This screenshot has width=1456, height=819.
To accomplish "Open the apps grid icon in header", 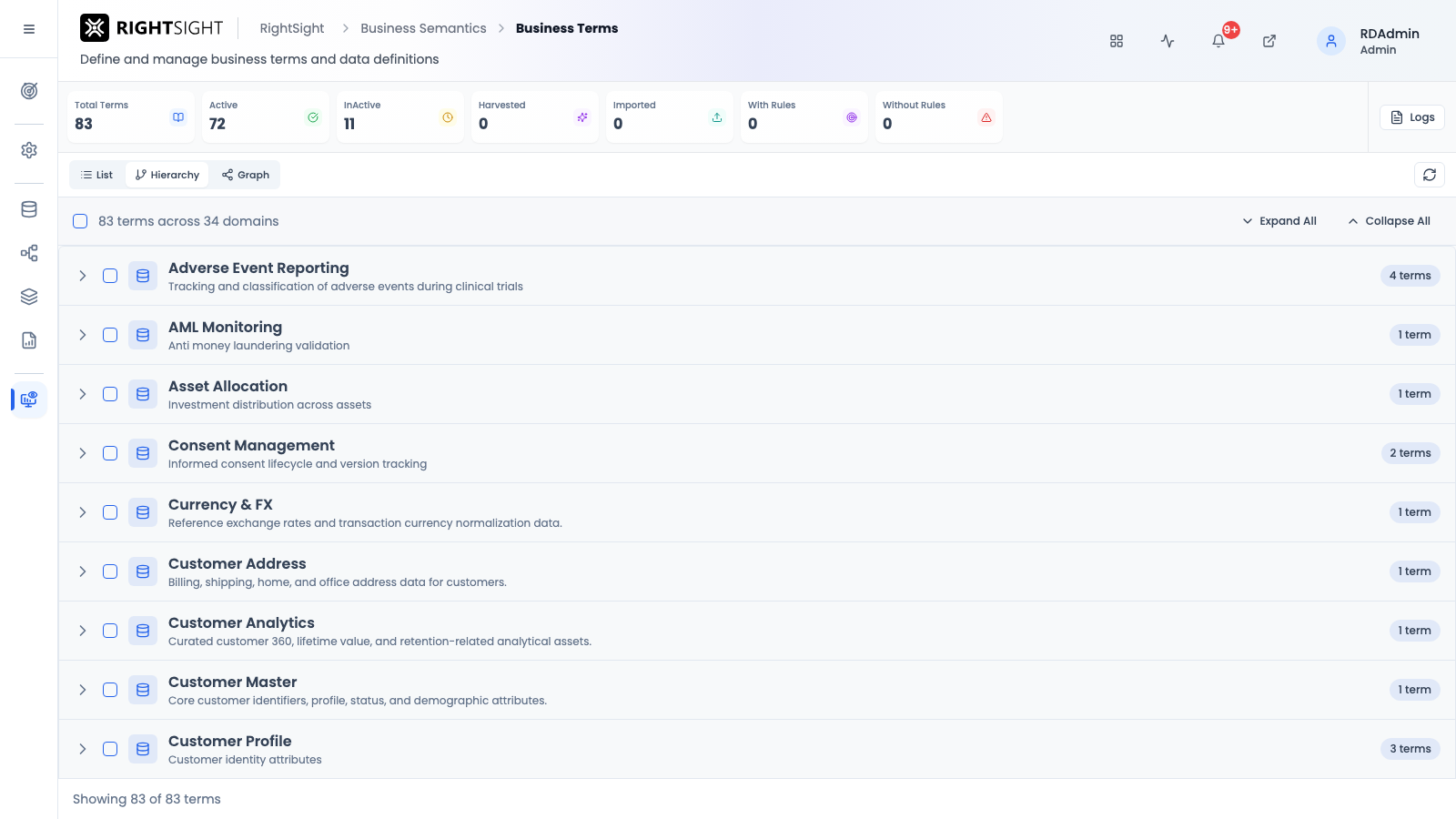I will point(1117,41).
